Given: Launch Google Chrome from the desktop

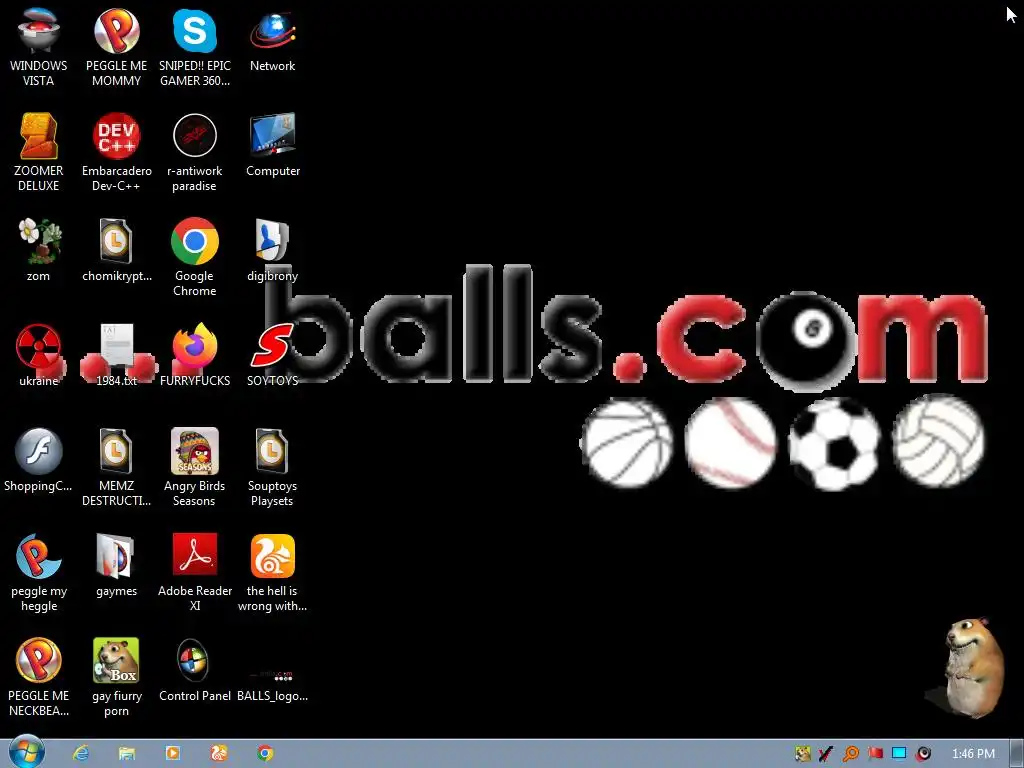Looking at the screenshot, I should [195, 257].
